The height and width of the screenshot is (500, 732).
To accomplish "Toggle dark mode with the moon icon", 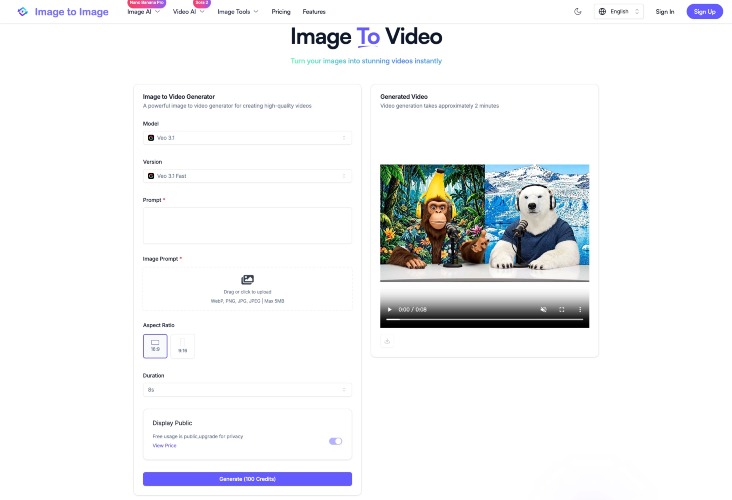I will [577, 12].
